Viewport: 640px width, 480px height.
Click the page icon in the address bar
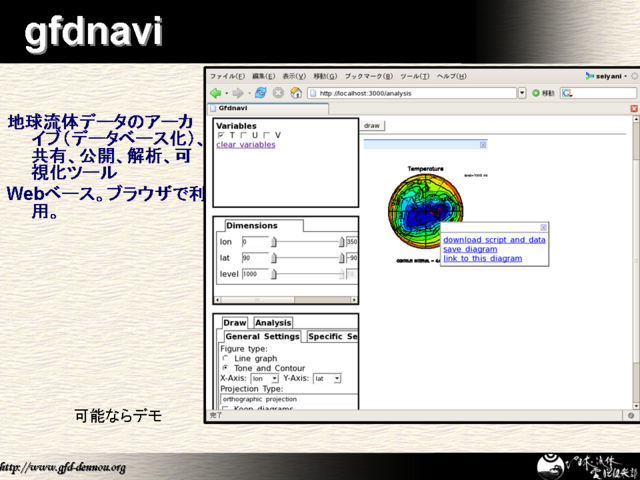click(x=313, y=93)
